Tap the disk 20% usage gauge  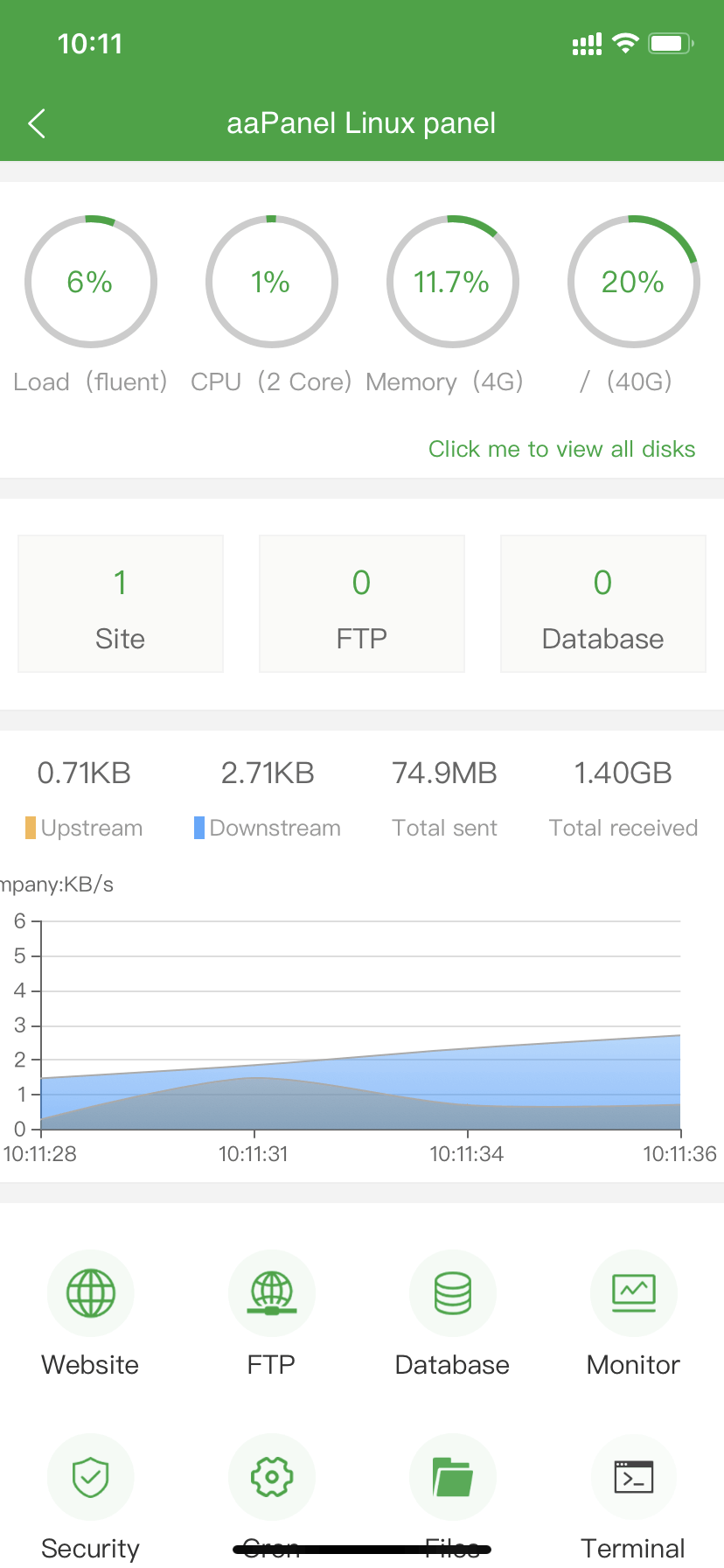pyautogui.click(x=633, y=282)
